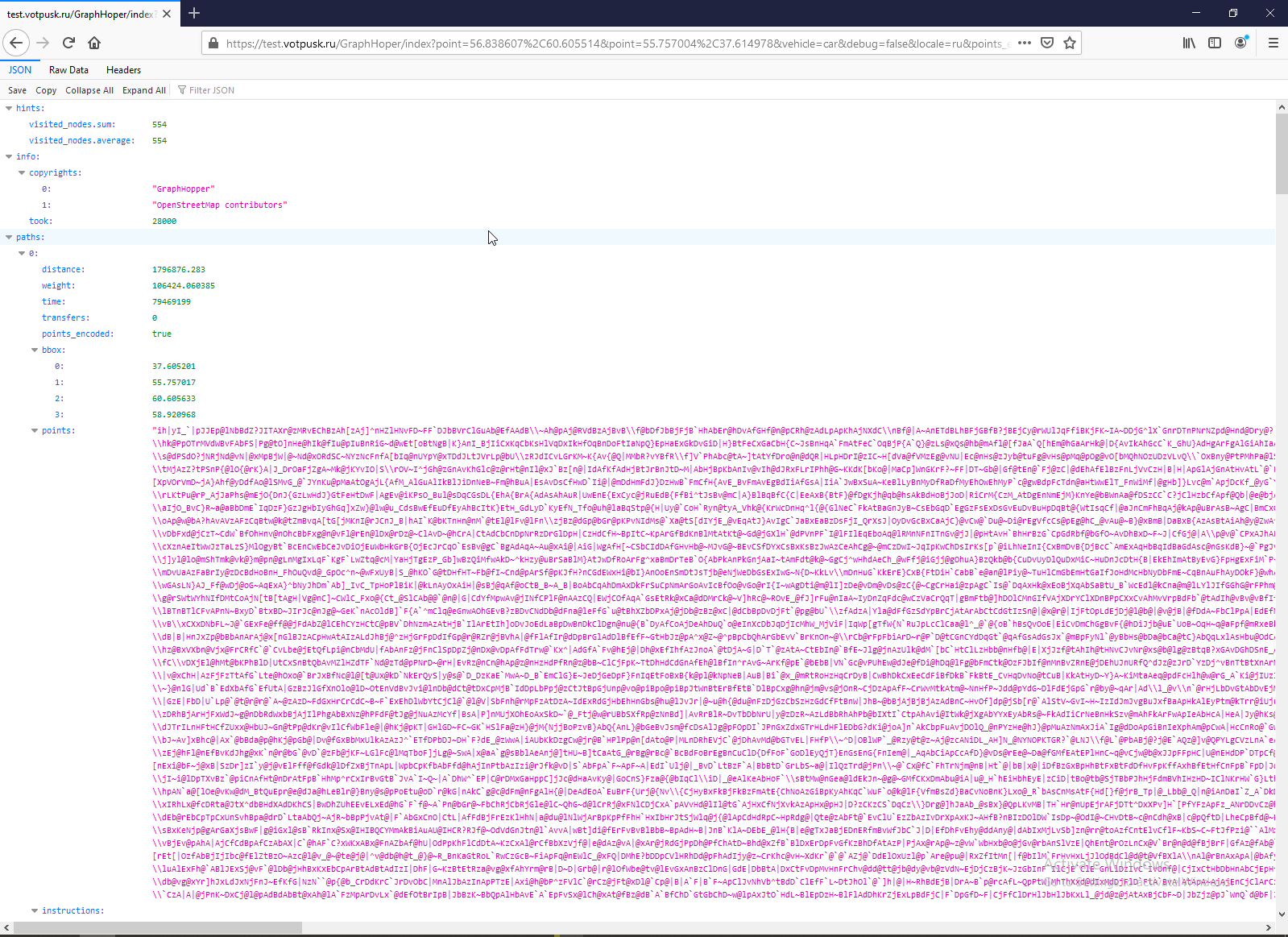1288x937 pixels.
Task: Go back to the previous page
Action: (16, 43)
